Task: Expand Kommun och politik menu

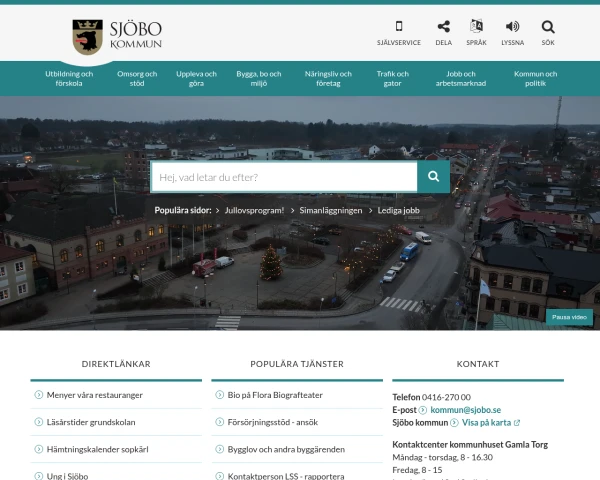Action: [x=535, y=79]
